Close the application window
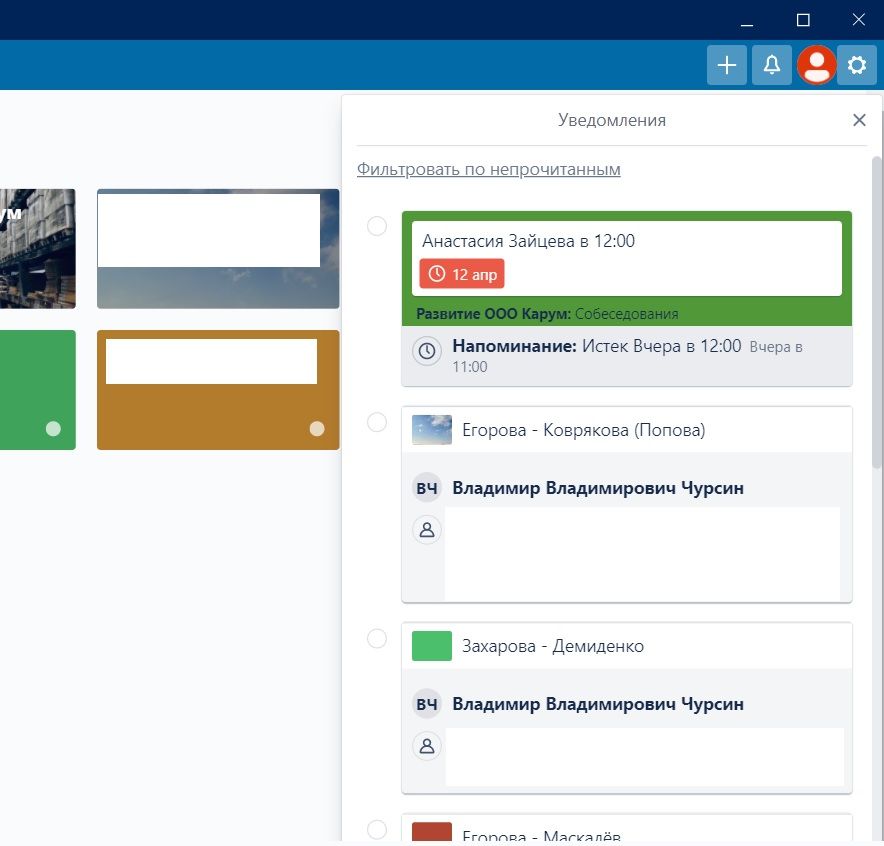This screenshot has height=846, width=884. coord(858,20)
